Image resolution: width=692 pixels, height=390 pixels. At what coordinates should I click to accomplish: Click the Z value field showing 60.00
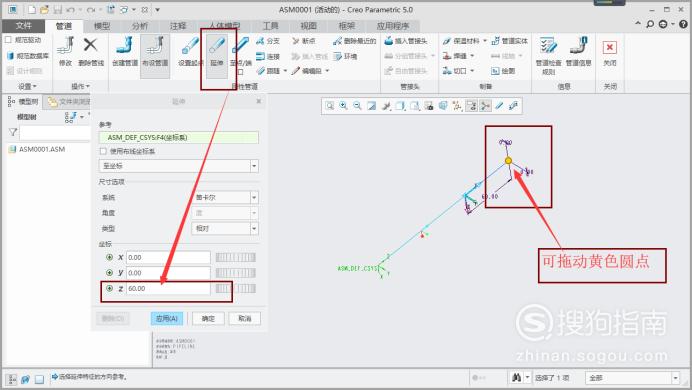tap(168, 288)
